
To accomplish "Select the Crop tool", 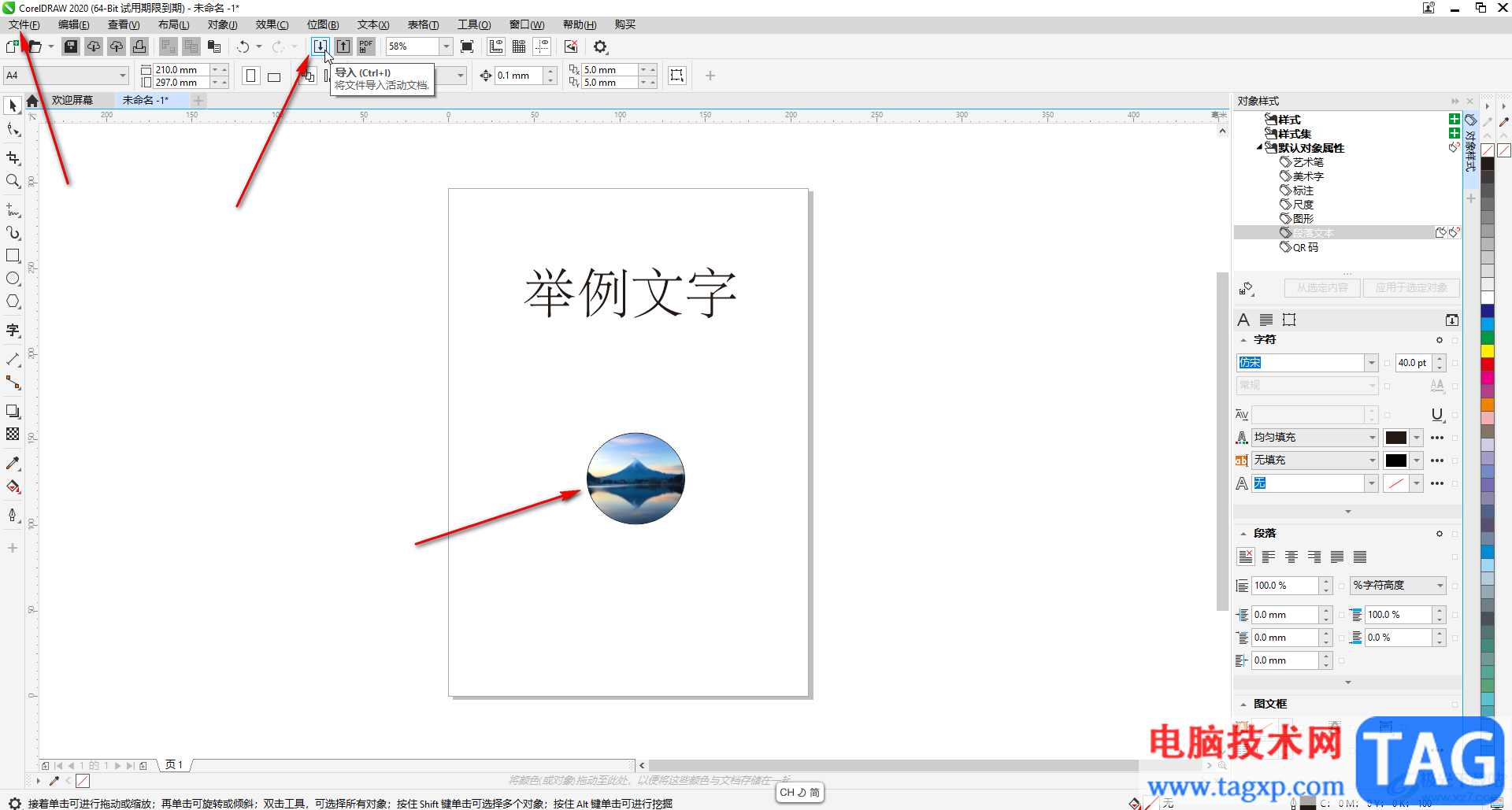I will pos(13,158).
